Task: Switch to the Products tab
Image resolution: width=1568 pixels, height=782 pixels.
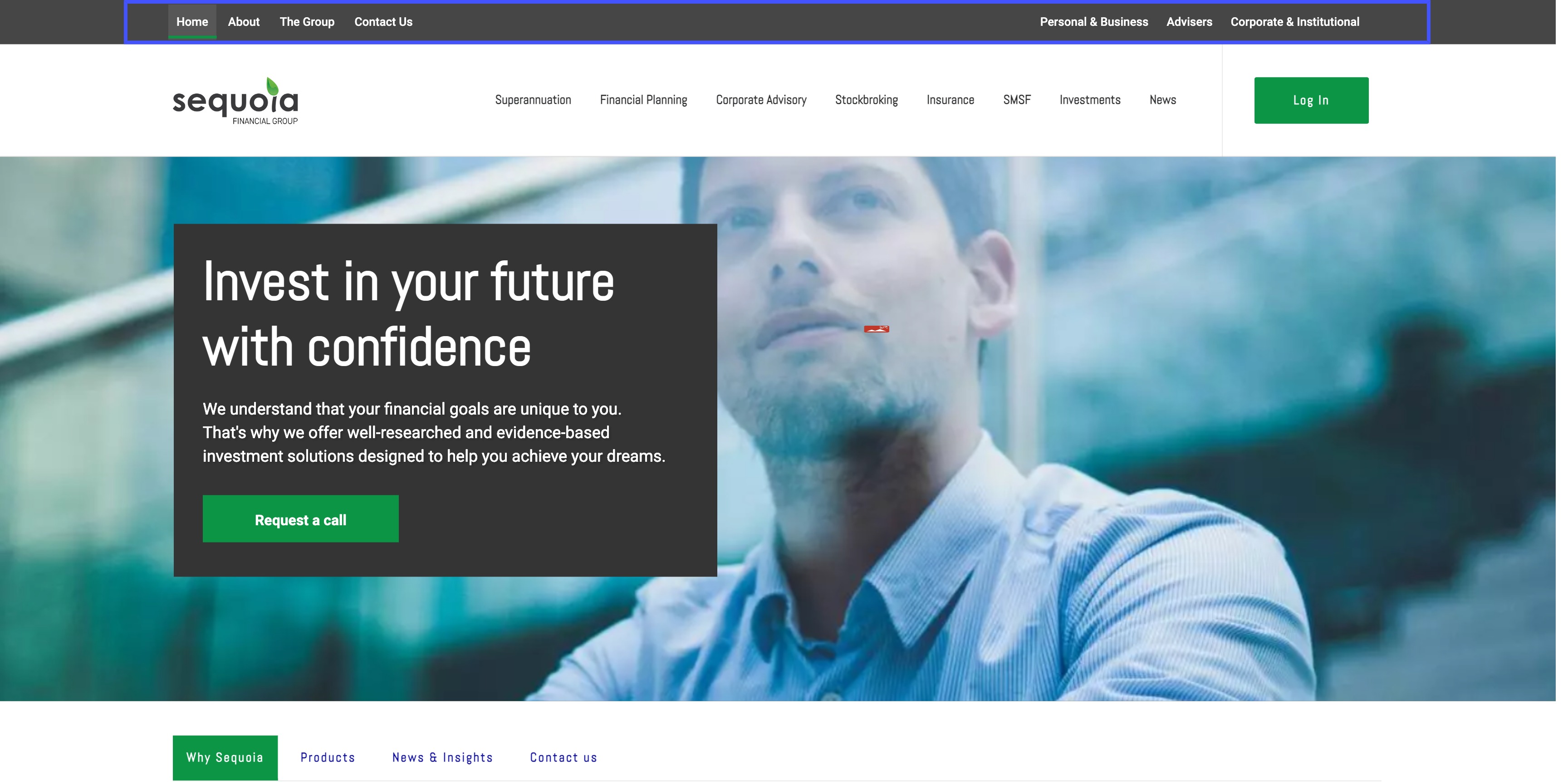Action: 328,757
